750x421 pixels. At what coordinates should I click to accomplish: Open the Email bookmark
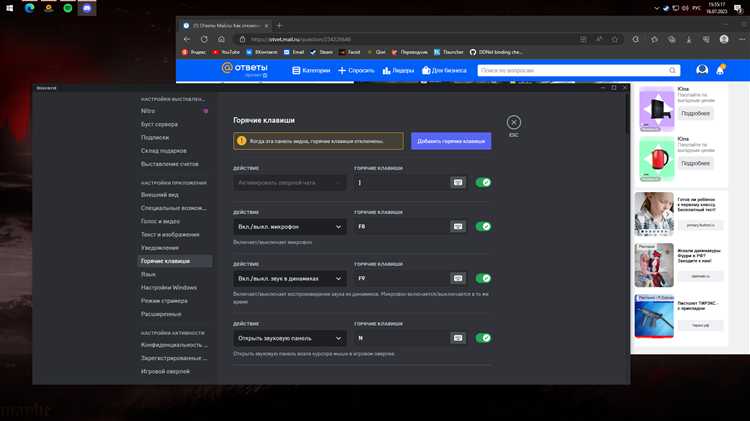point(294,52)
